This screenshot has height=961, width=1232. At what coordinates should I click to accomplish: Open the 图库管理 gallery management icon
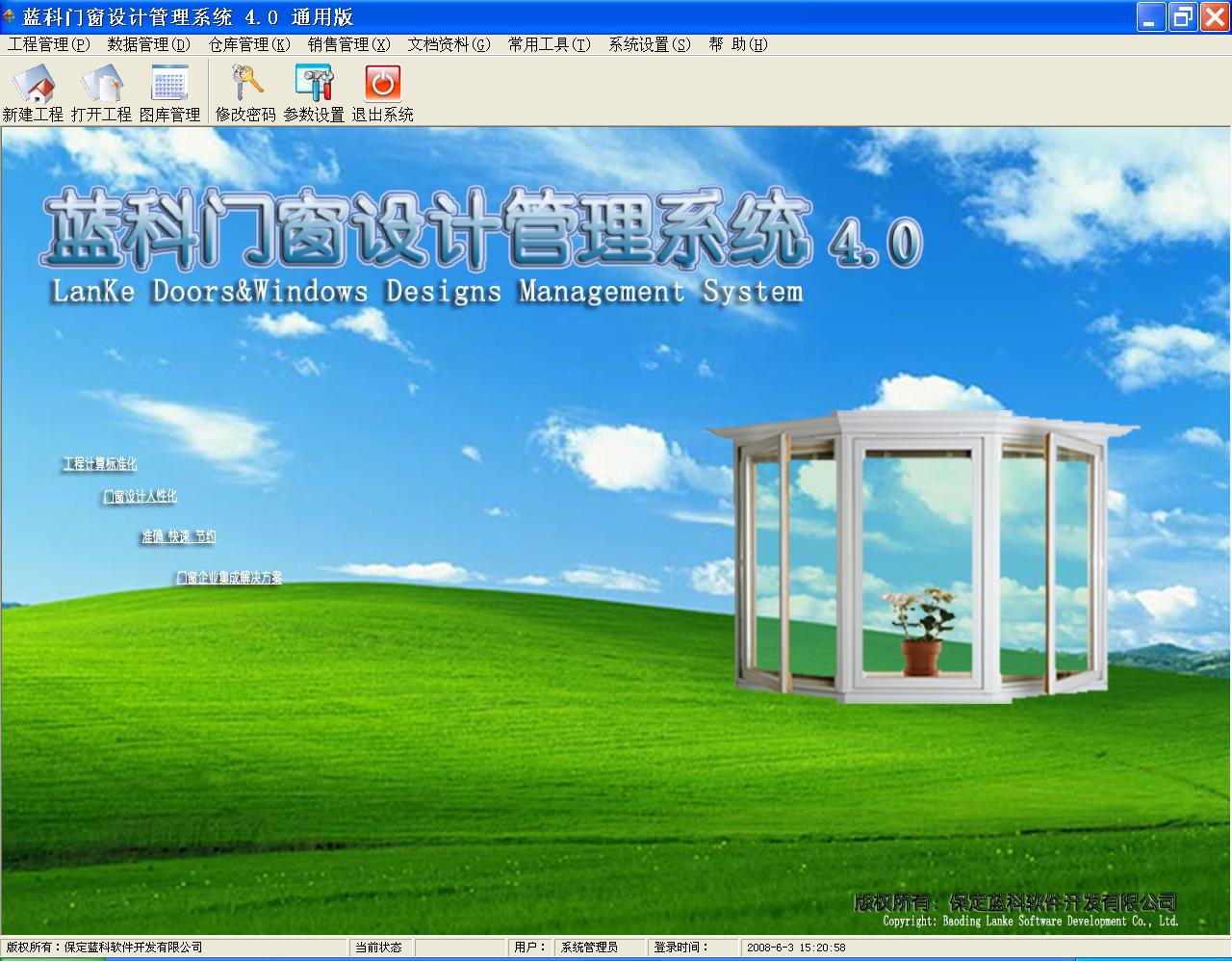point(169,84)
